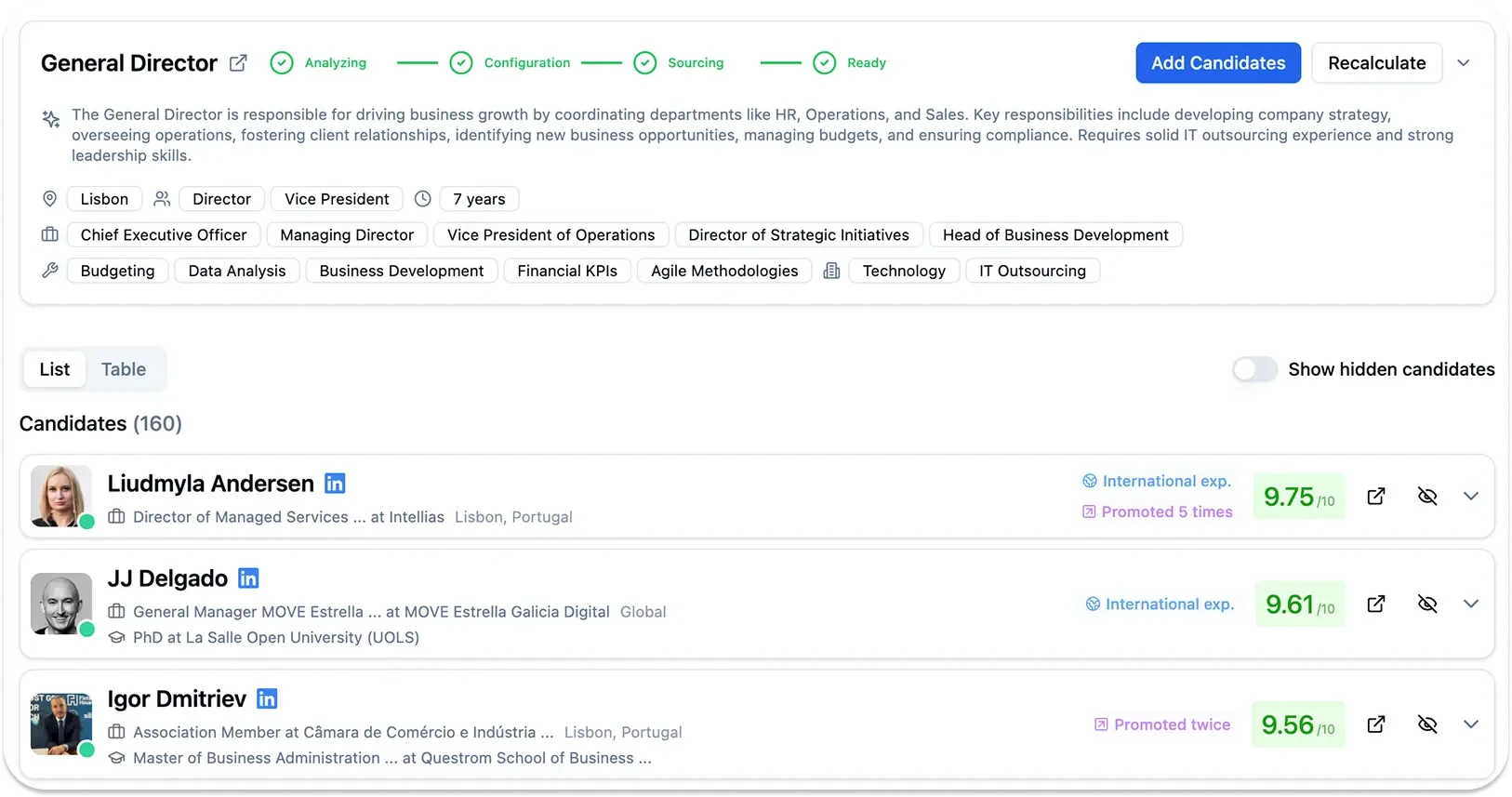The width and height of the screenshot is (1512, 797).
Task: Open JJ Delgado's LinkedIn profile icon
Action: 248,578
